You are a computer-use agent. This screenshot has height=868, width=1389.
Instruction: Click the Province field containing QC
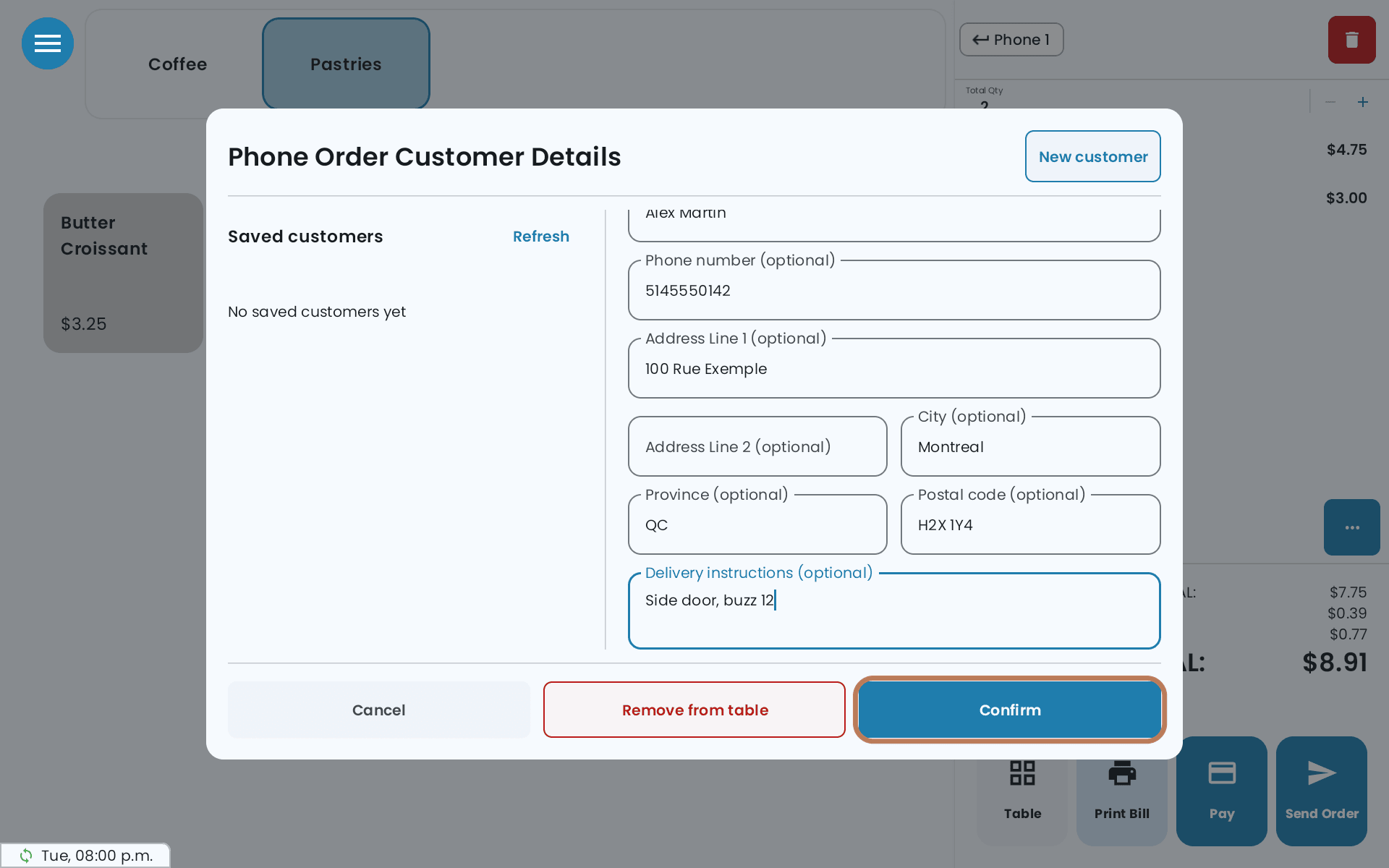point(757,524)
